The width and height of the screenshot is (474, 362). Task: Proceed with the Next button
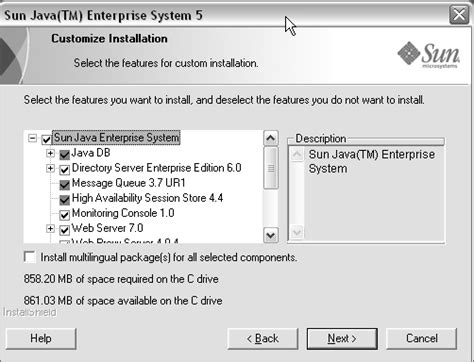[342, 339]
